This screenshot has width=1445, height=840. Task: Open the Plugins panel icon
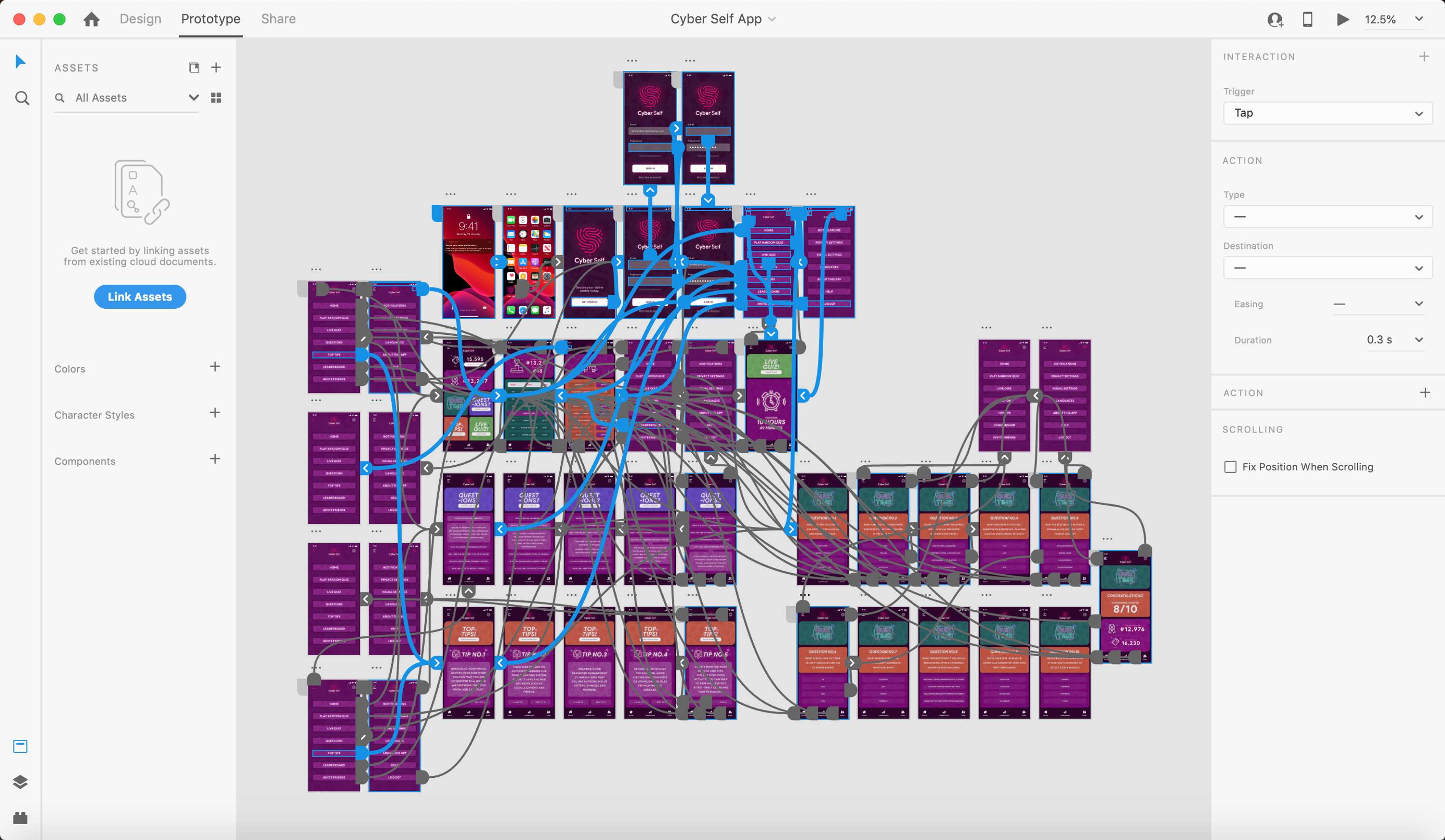click(20, 818)
